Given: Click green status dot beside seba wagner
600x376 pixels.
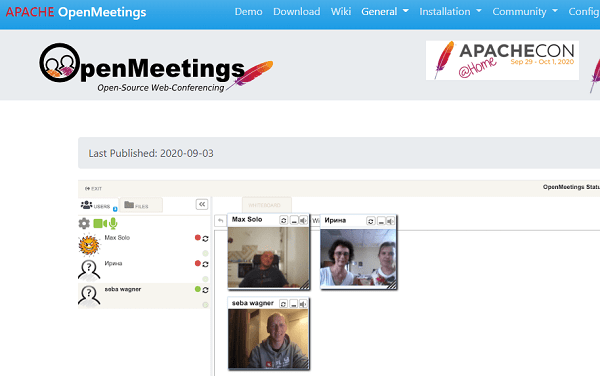Looking at the screenshot, I should click(198, 289).
